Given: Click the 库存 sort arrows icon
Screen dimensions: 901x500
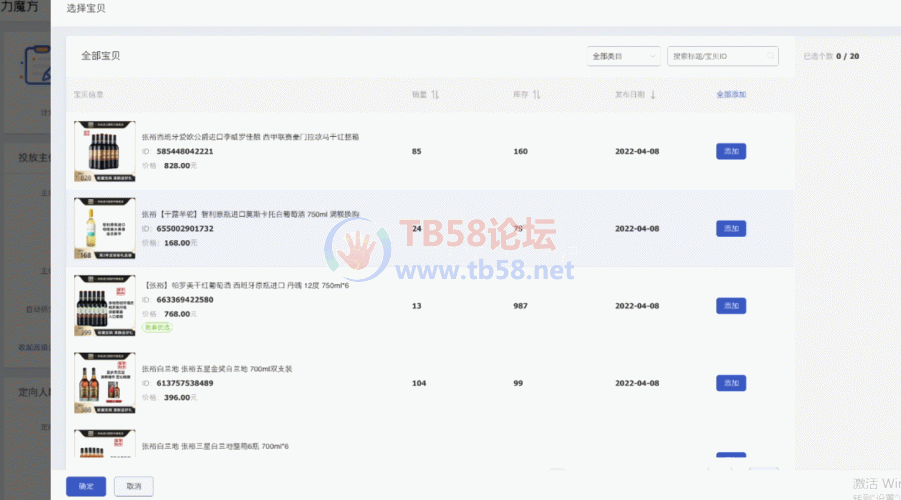Looking at the screenshot, I should tap(536, 95).
